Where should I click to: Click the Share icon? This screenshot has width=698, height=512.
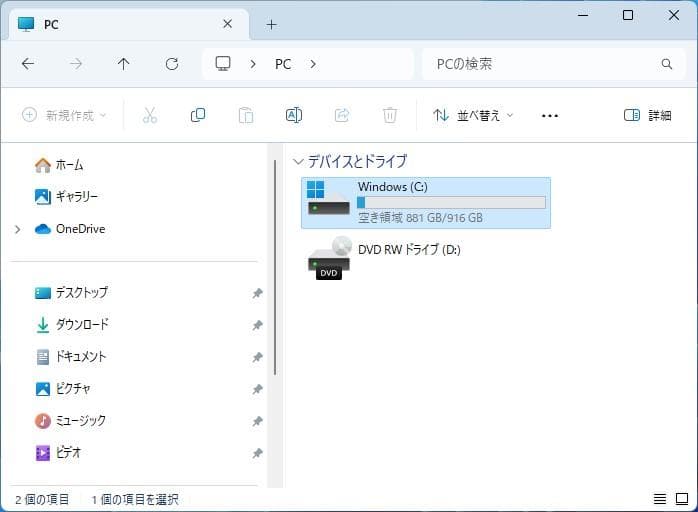342,115
